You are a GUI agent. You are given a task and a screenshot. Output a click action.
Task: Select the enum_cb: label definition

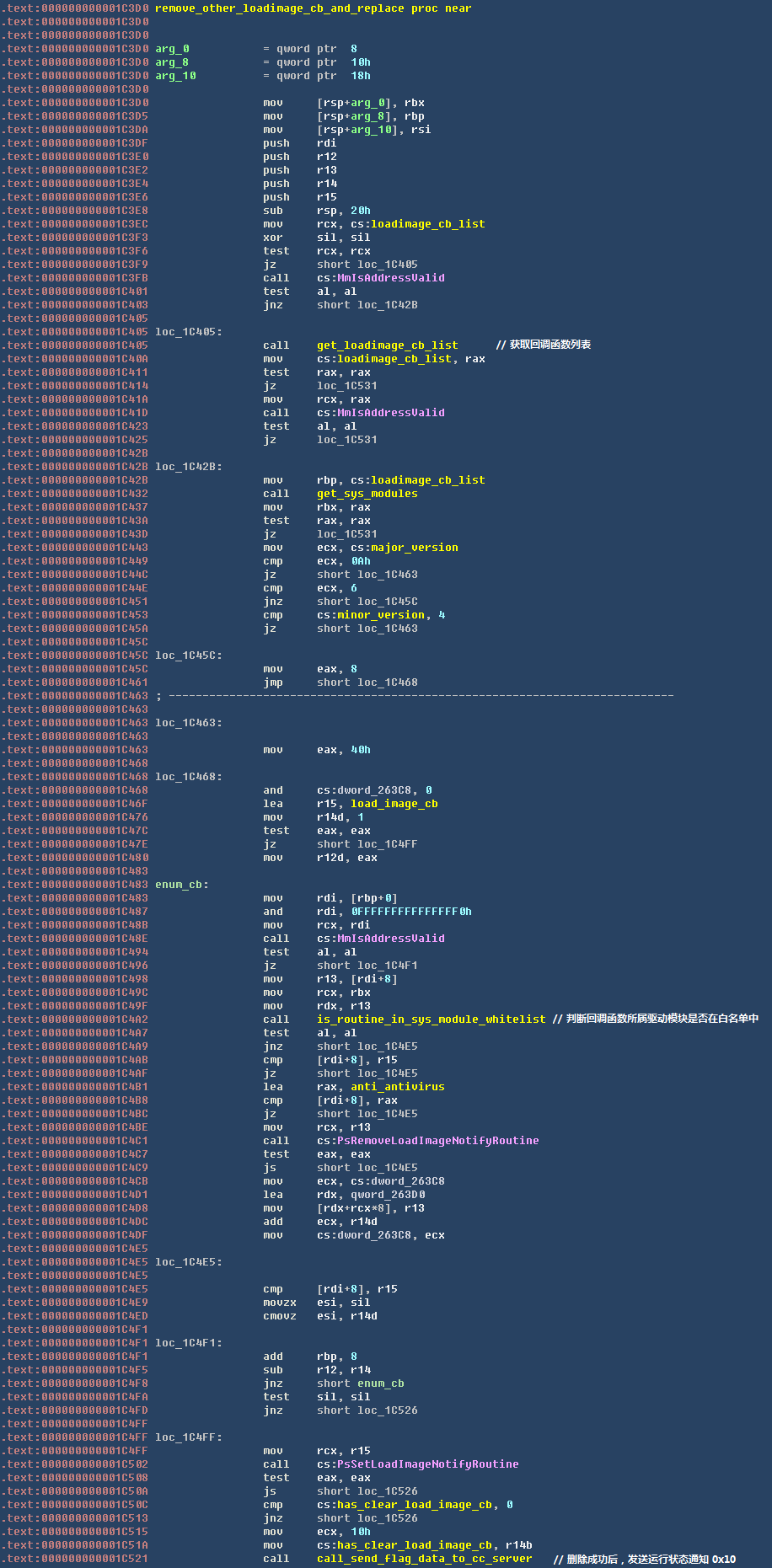(181, 885)
